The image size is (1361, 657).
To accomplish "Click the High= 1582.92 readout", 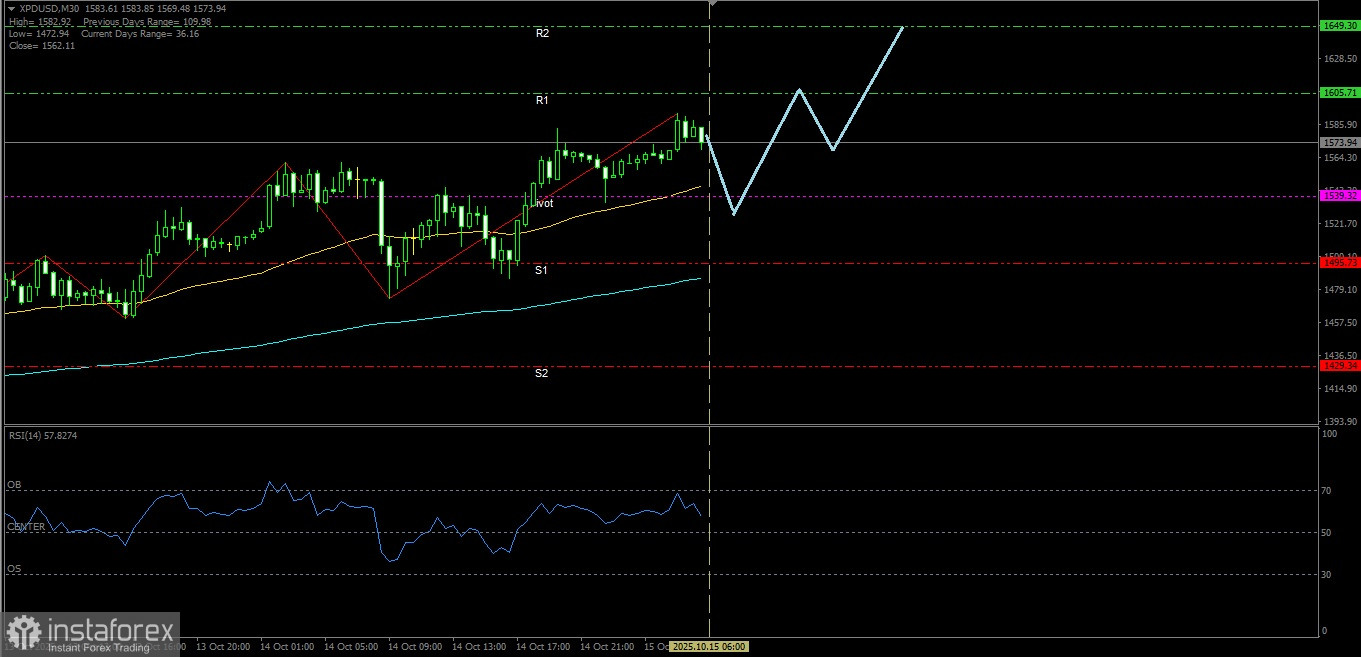I will 38,21.
